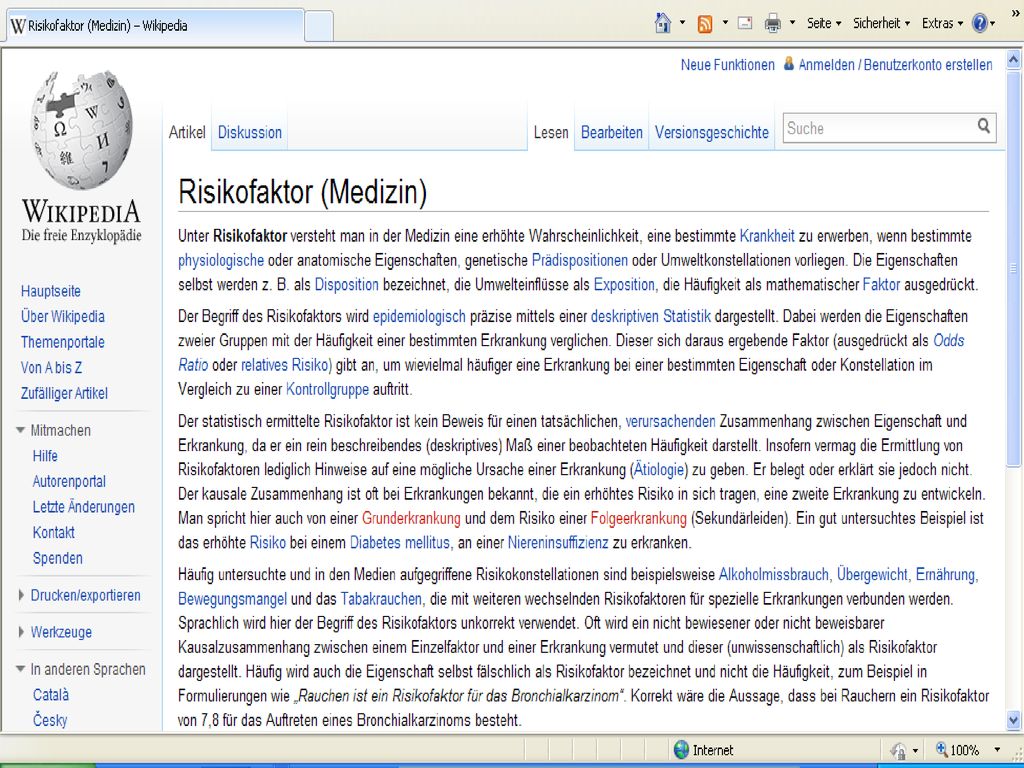Open Themenportale sidebar link

tap(63, 342)
